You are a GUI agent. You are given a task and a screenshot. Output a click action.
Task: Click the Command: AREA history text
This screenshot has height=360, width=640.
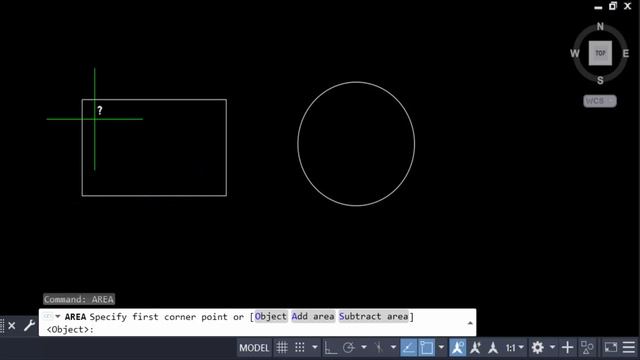click(x=79, y=299)
